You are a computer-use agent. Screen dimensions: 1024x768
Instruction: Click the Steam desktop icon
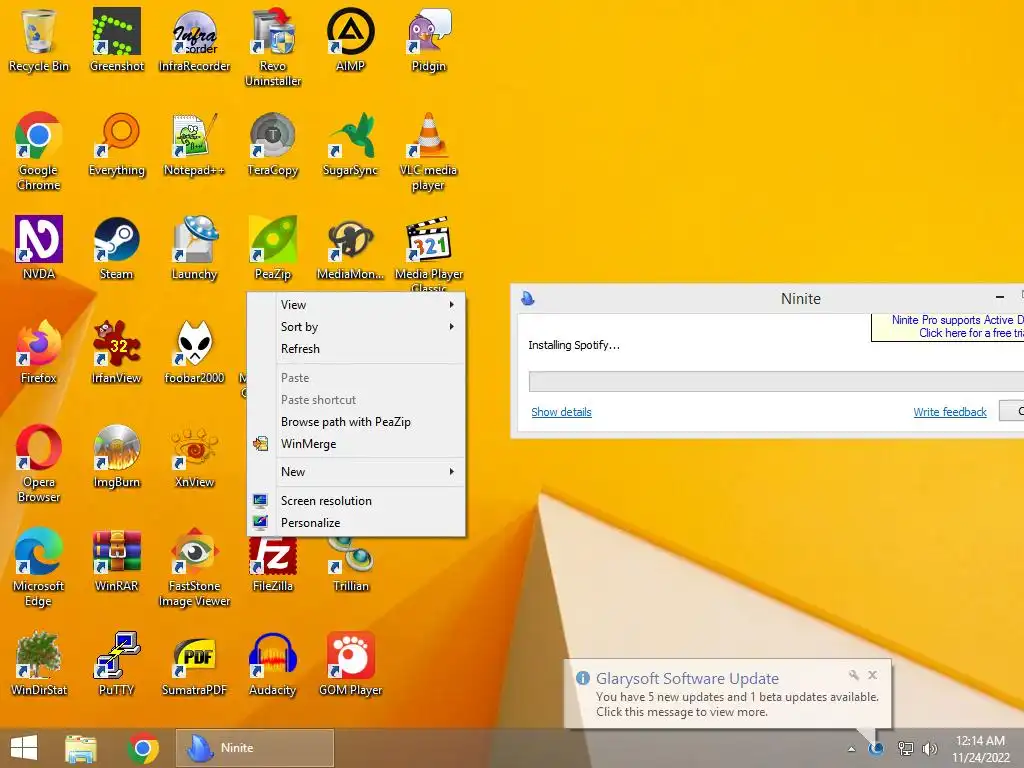(x=116, y=248)
